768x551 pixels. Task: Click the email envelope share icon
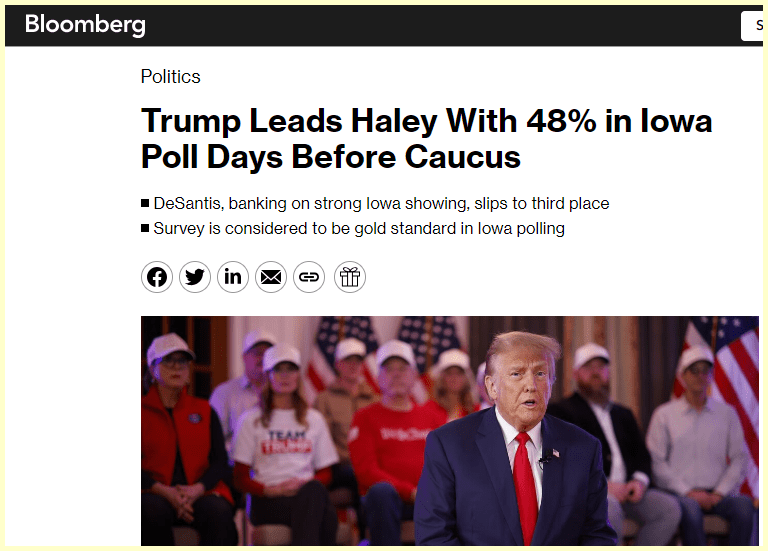click(271, 277)
